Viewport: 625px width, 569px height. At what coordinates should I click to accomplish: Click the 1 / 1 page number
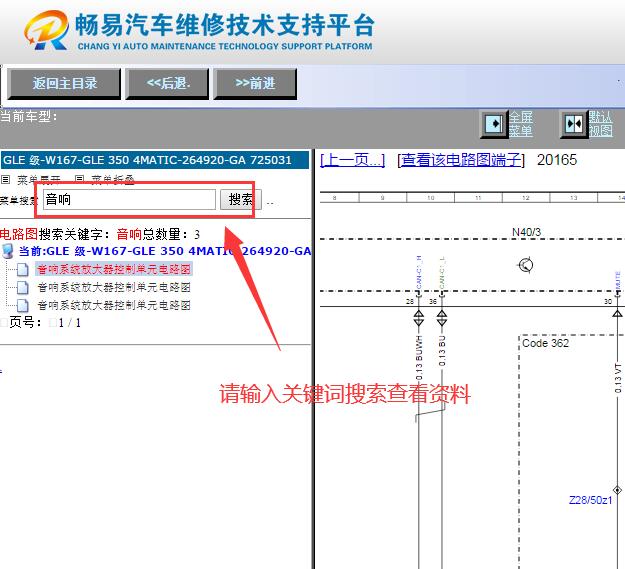point(70,323)
